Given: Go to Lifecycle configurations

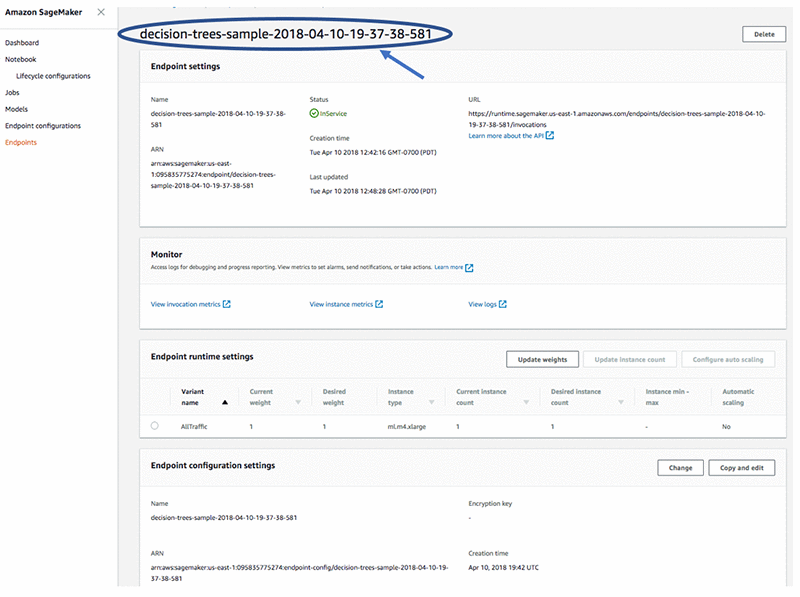Looking at the screenshot, I should pyautogui.click(x=53, y=76).
